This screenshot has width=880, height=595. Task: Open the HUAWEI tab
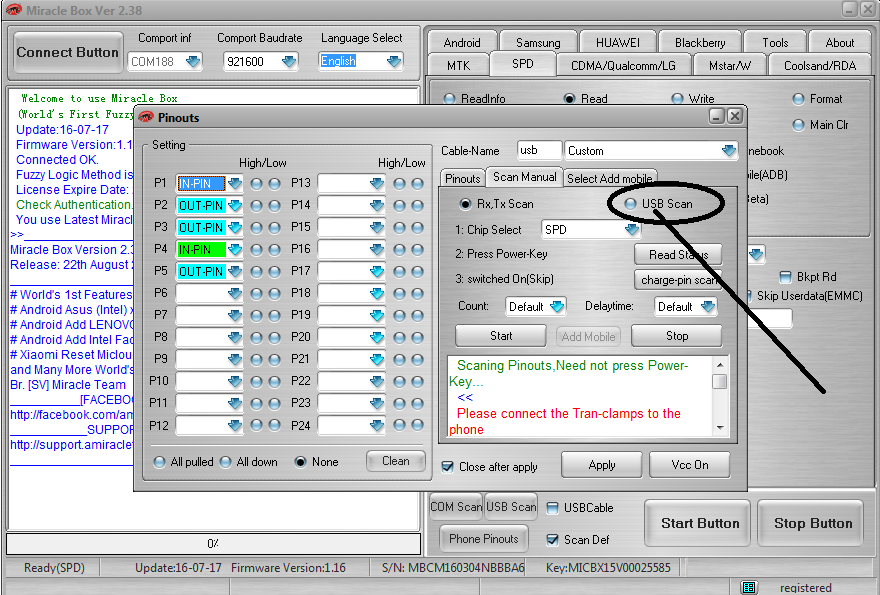617,43
